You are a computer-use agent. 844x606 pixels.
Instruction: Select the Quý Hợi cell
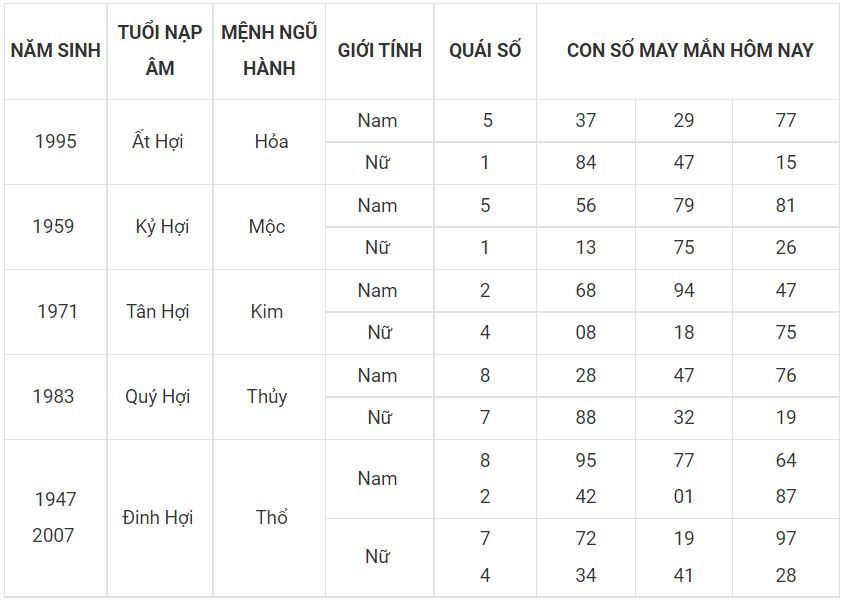pos(158,397)
